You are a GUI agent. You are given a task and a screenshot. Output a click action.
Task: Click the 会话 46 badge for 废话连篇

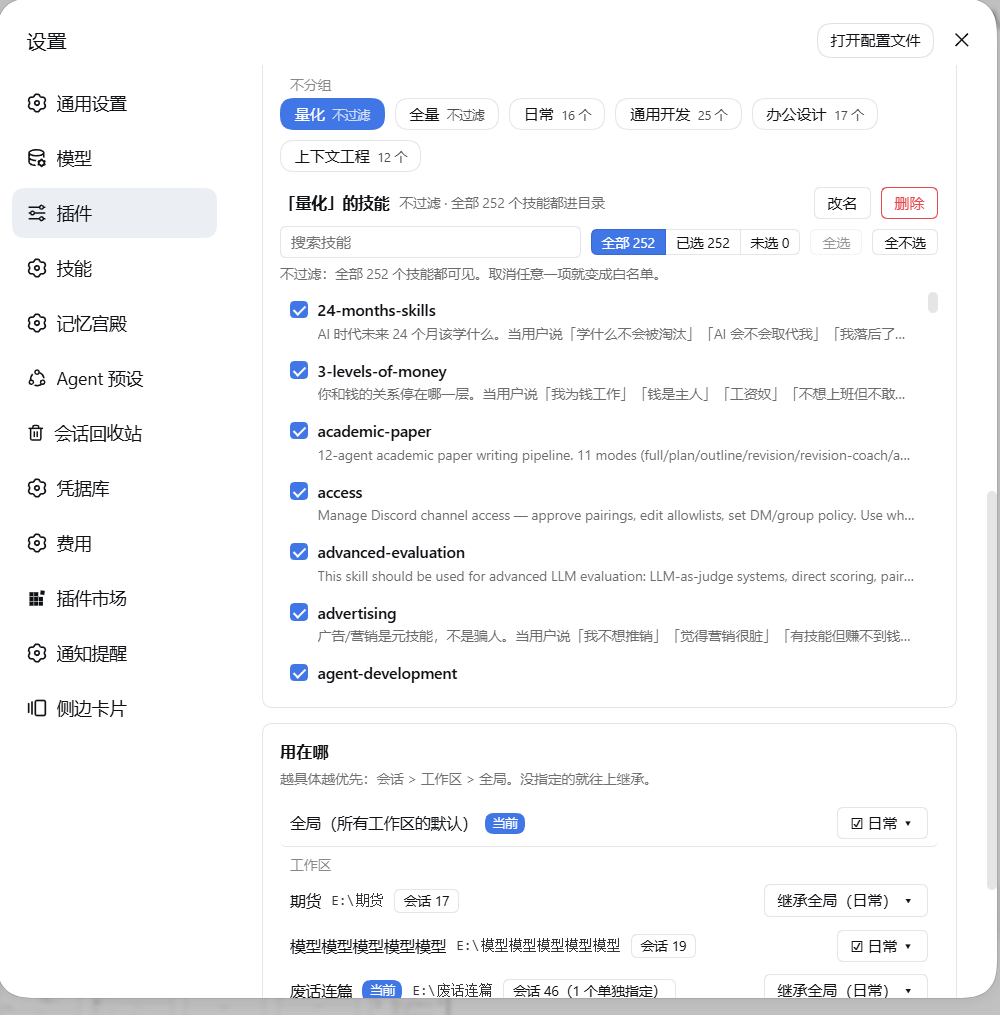pos(589,990)
